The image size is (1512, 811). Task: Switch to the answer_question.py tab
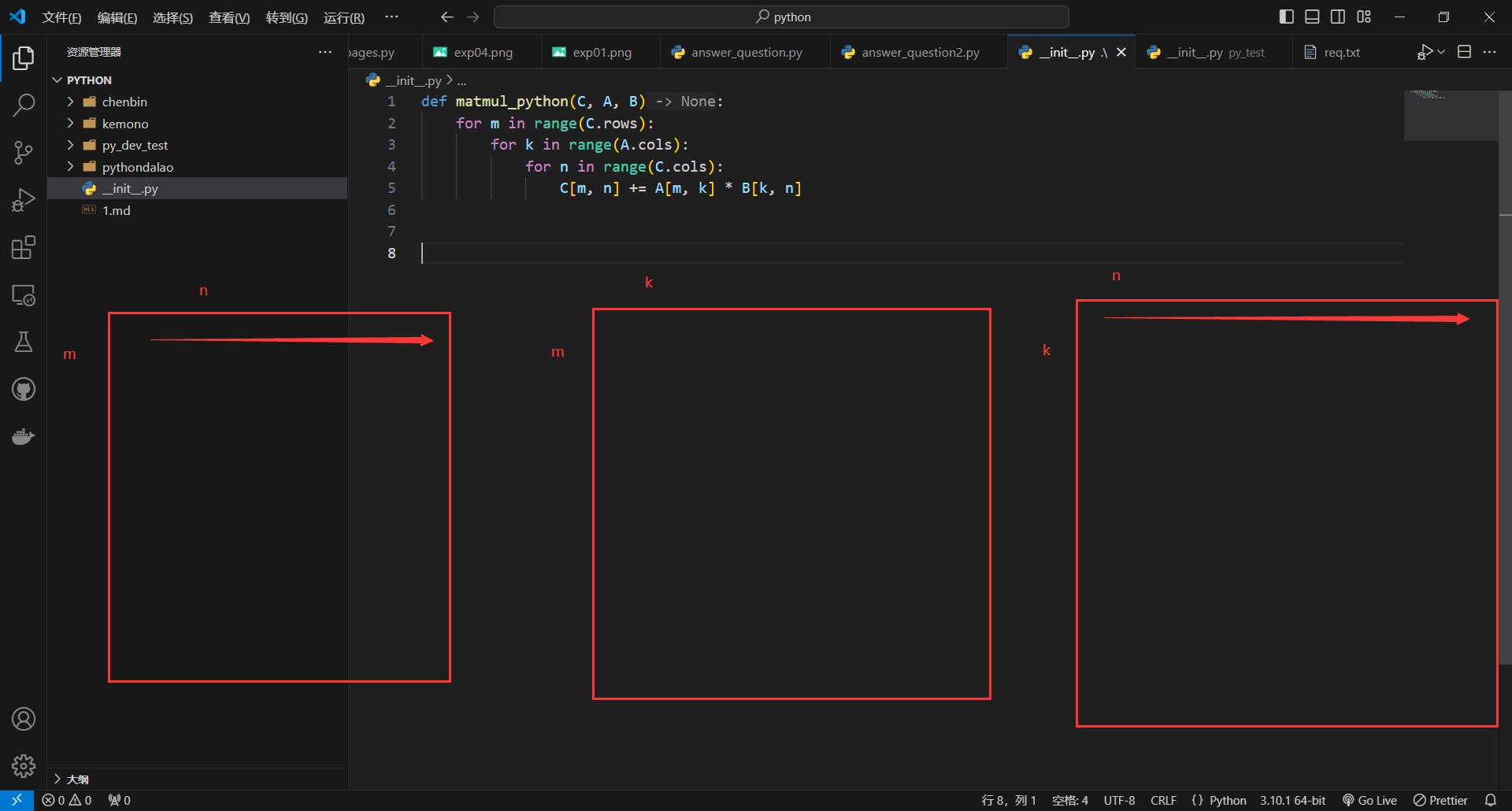pos(746,52)
